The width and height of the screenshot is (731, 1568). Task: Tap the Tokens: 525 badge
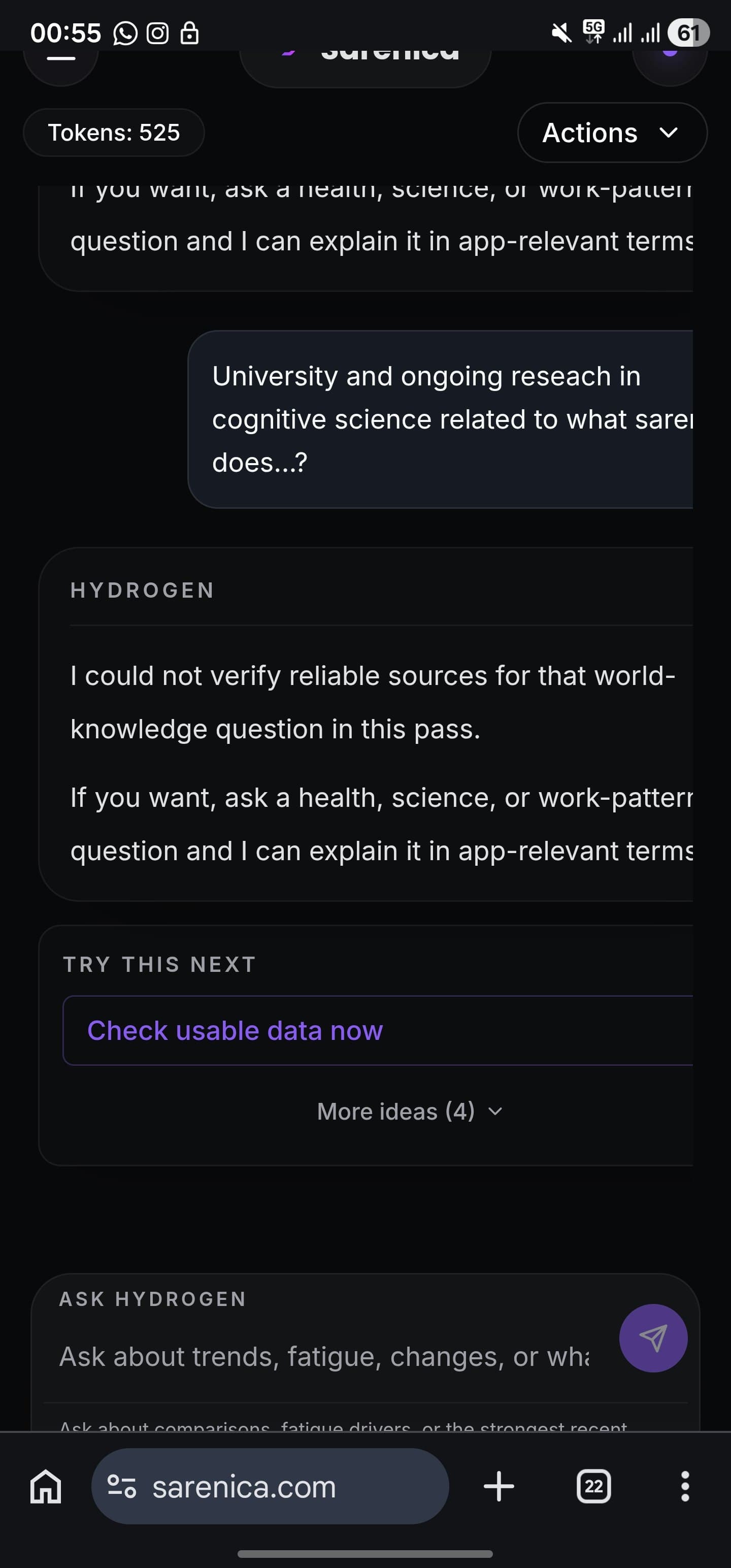tap(114, 133)
